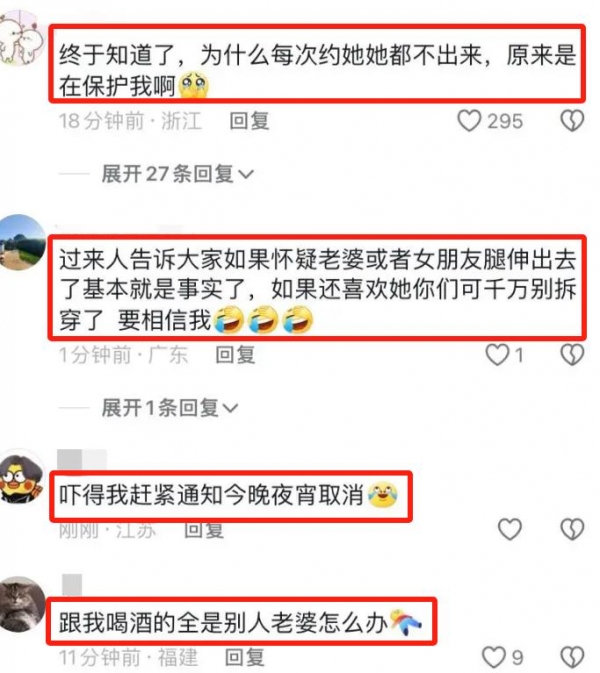This screenshot has height=673, width=600.
Task: Reply to the Zhejiang comment via 回复
Action: [x=249, y=121]
